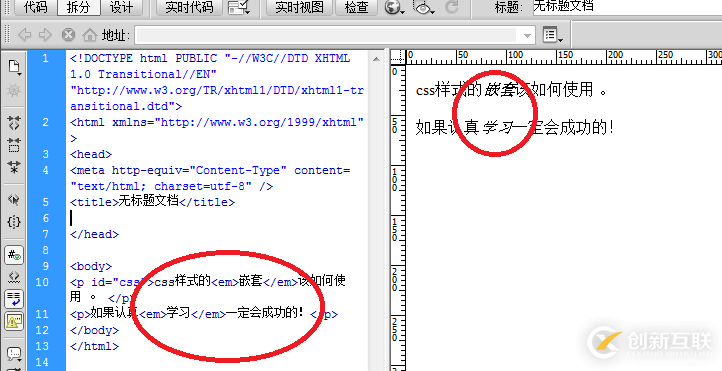Click line number 1 in the gutter
This screenshot has width=722, height=371.
click(45, 58)
